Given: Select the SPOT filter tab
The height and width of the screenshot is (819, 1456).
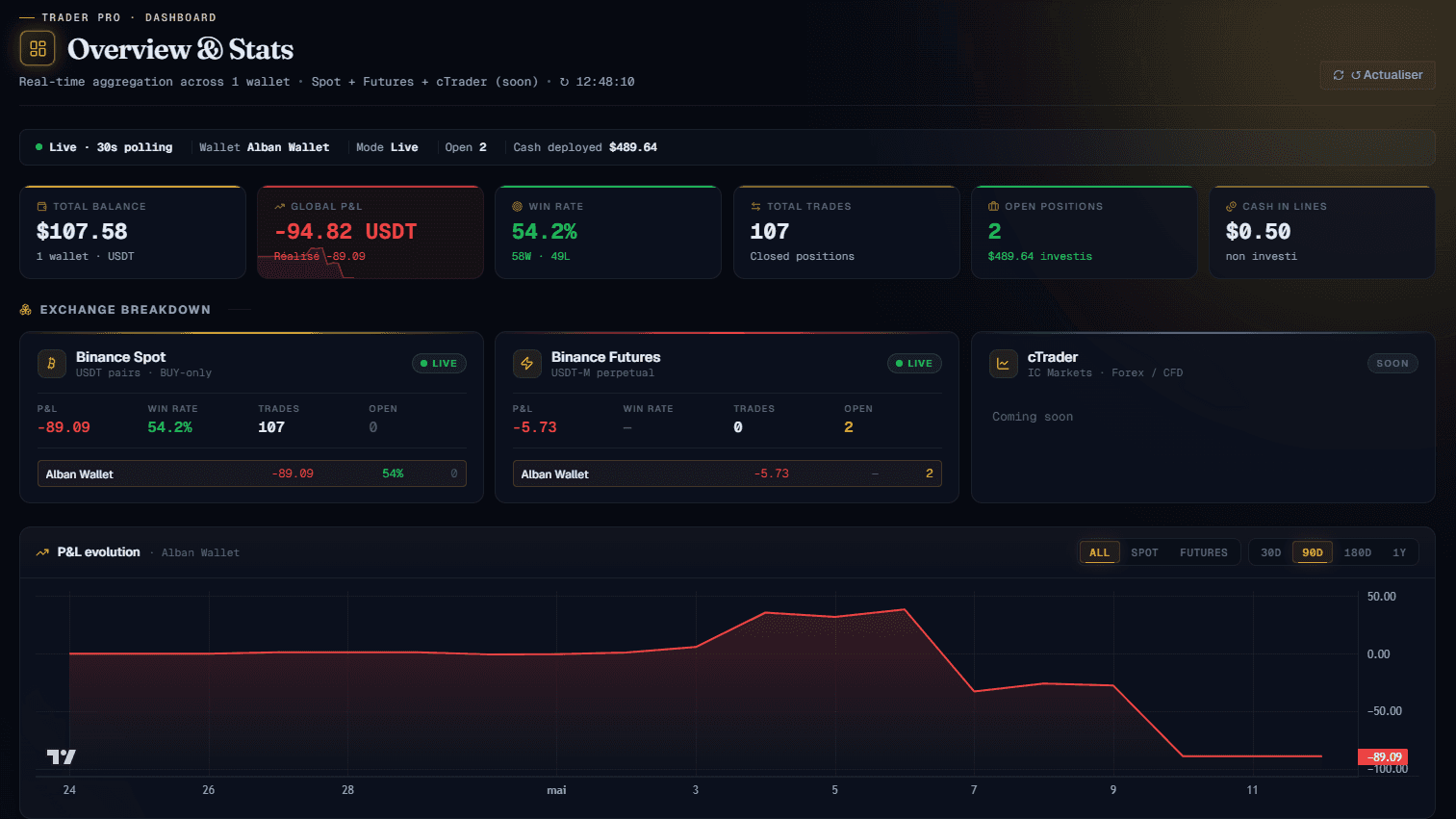Looking at the screenshot, I should click(x=1144, y=552).
